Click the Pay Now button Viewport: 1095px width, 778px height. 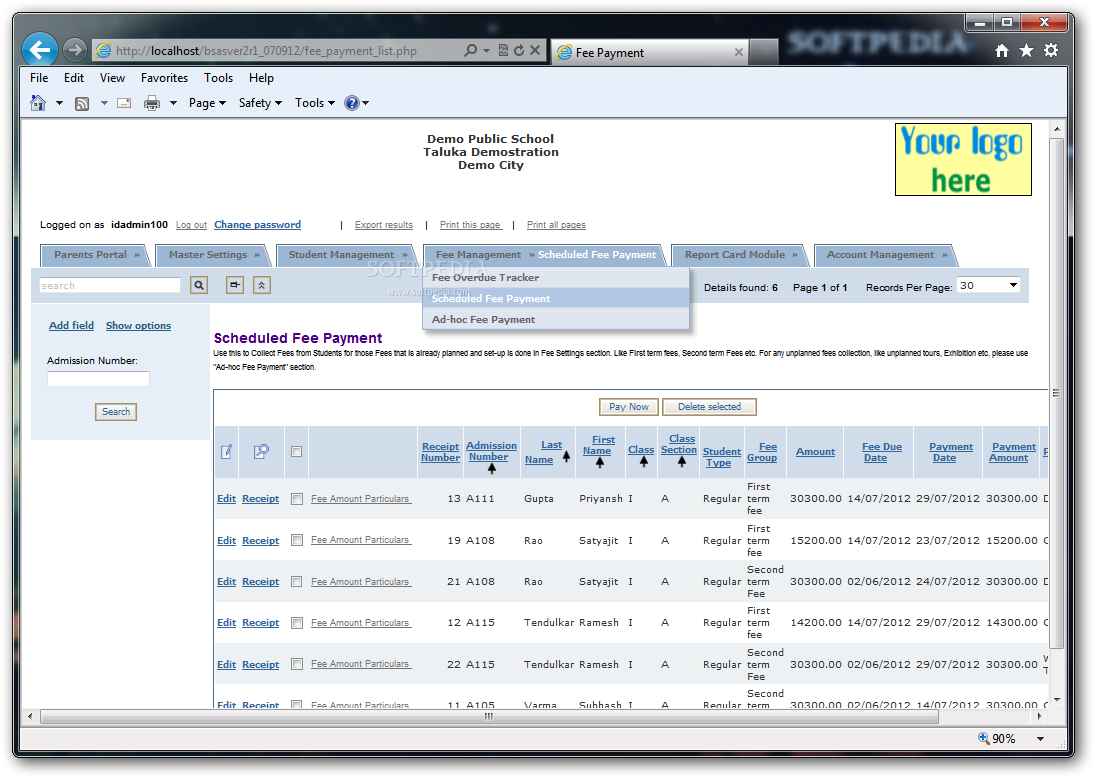click(x=629, y=406)
